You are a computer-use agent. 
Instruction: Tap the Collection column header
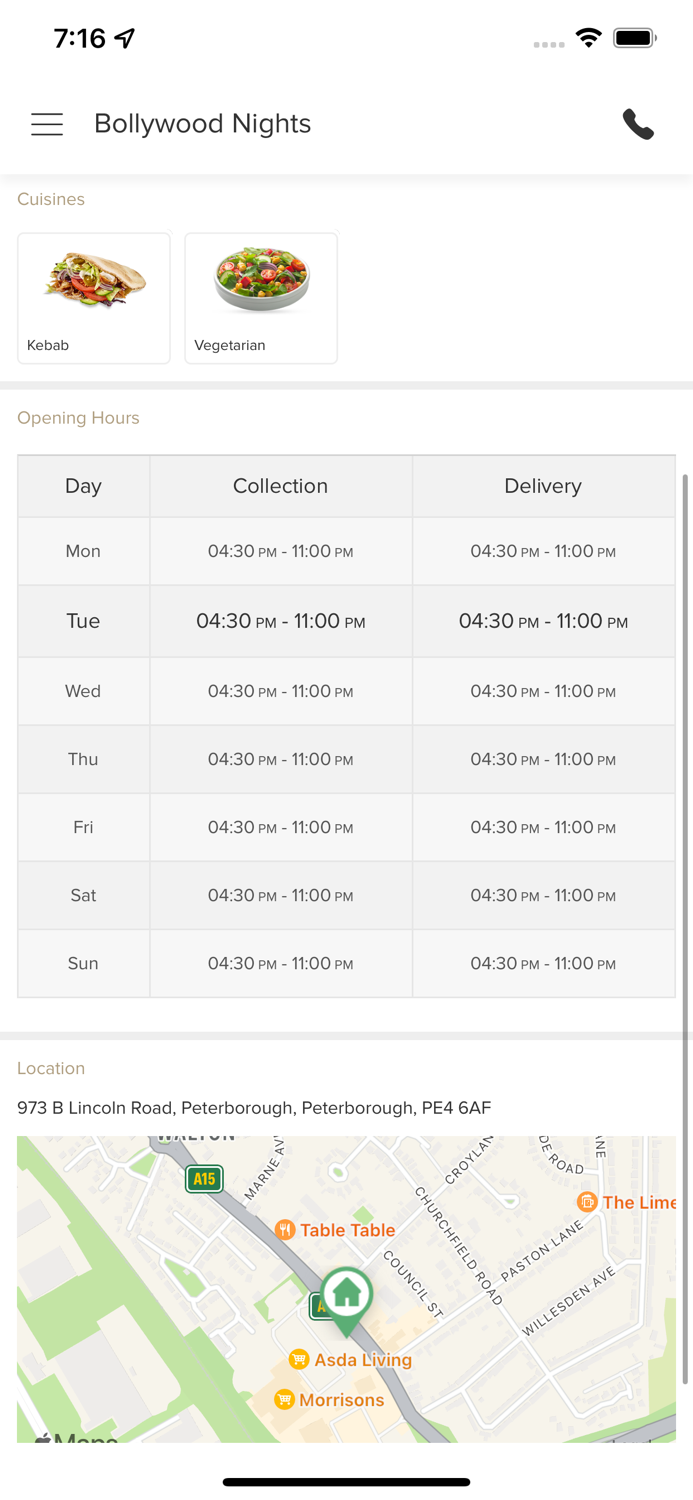tap(280, 486)
